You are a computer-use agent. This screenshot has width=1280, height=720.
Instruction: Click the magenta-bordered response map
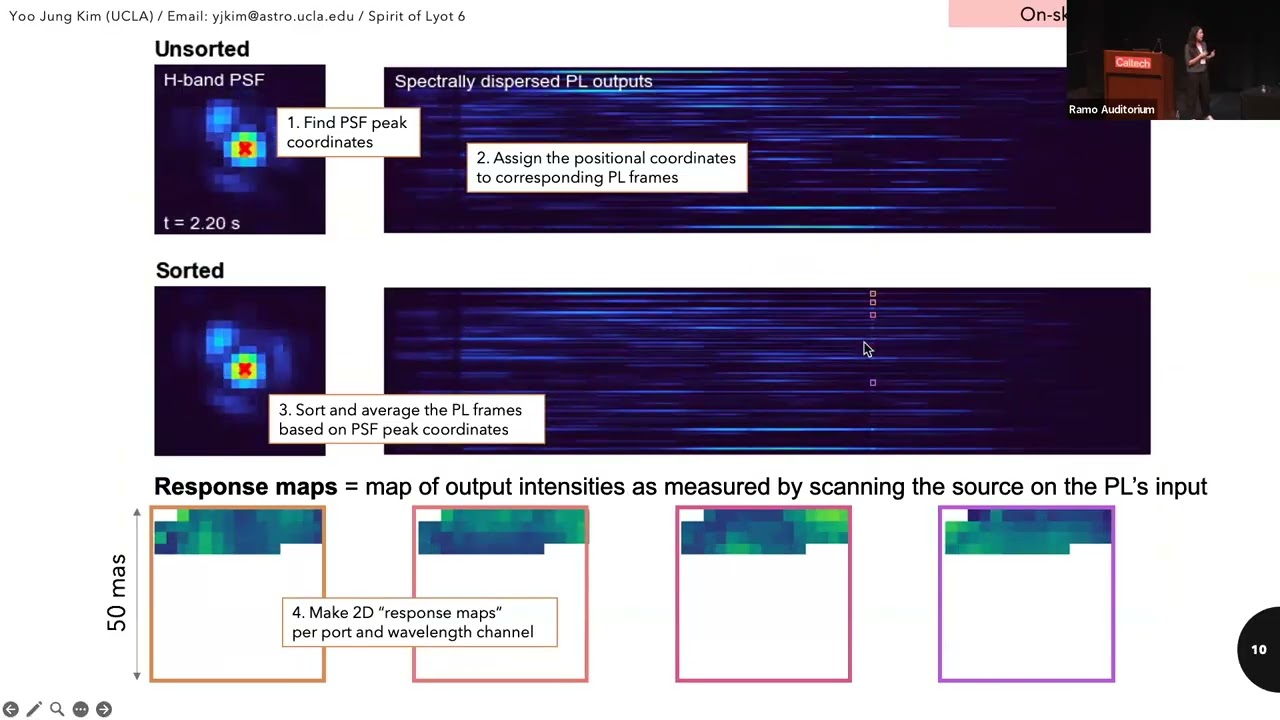(x=763, y=594)
